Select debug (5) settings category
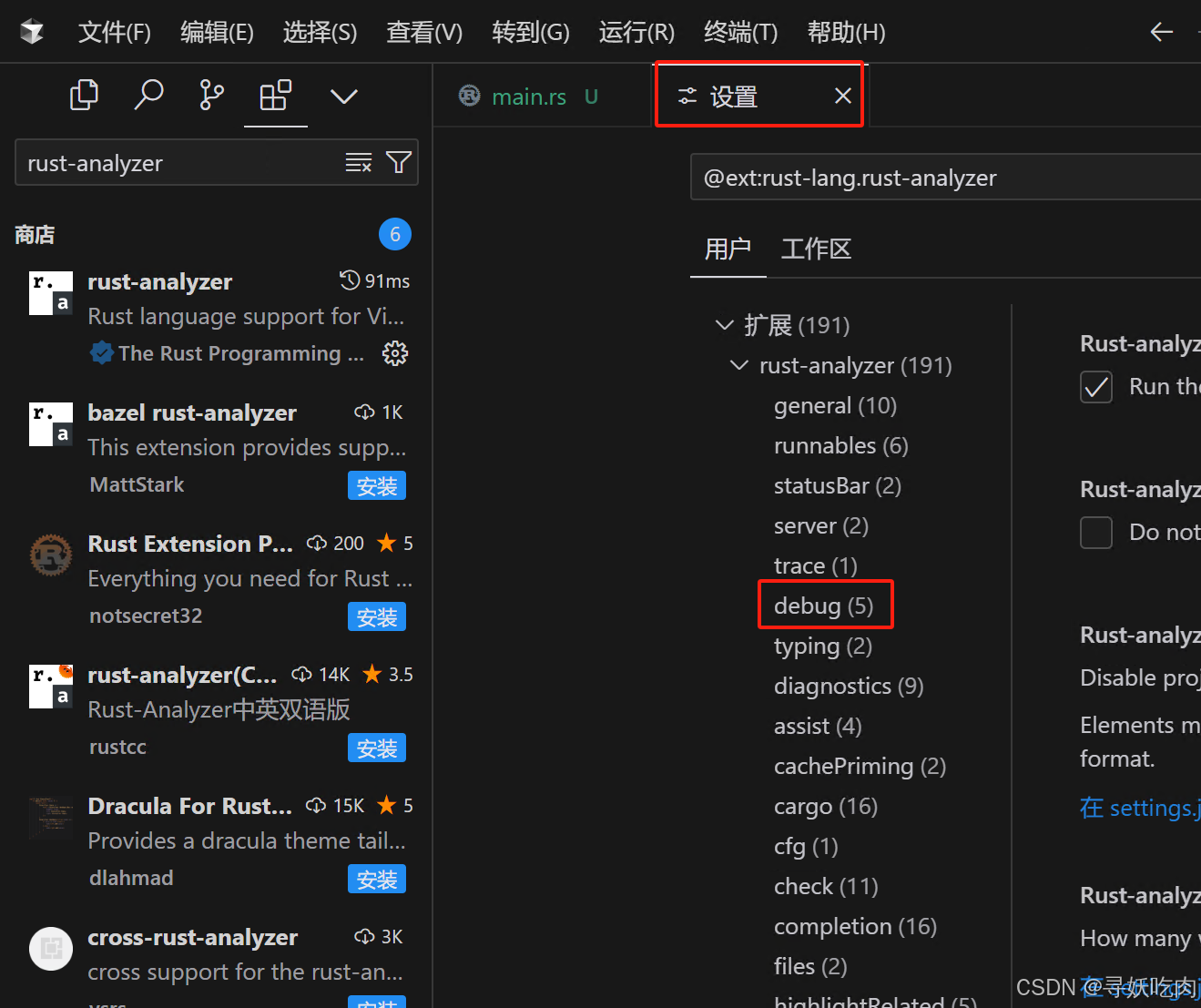 (823, 606)
